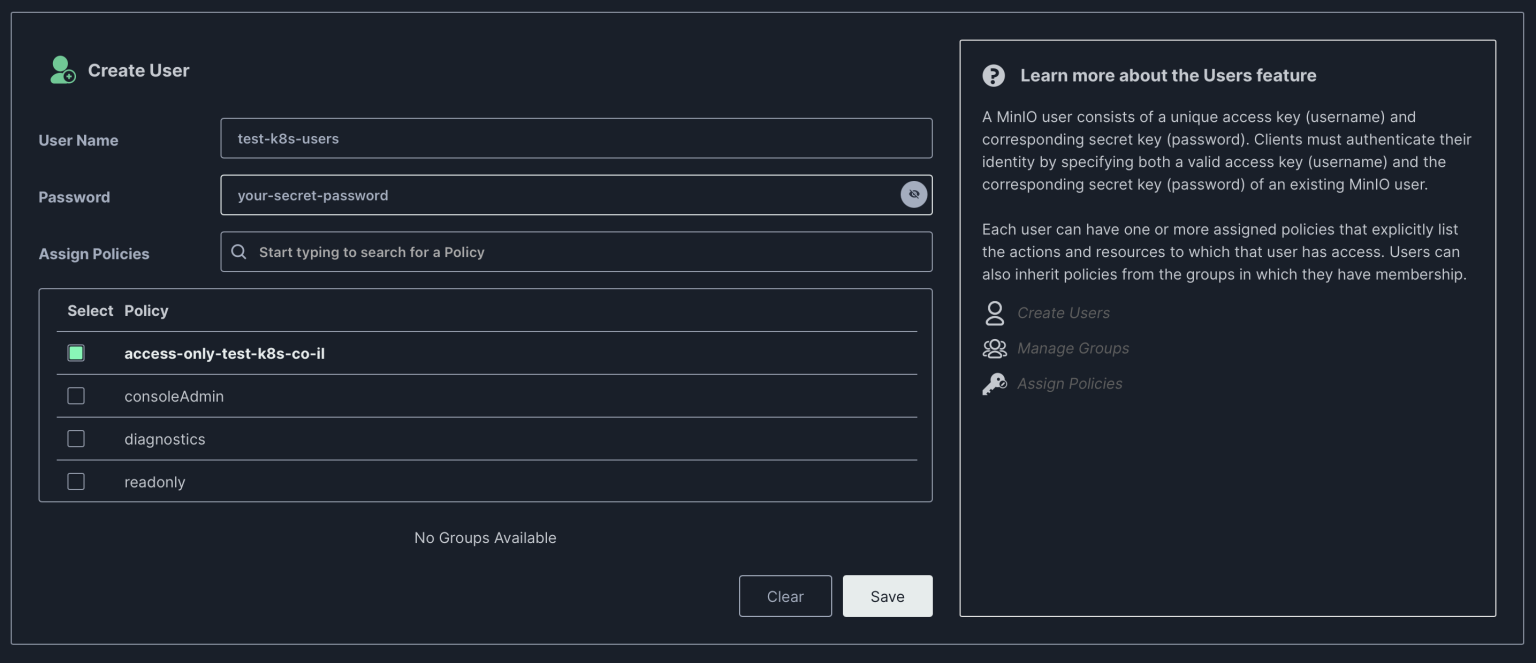Open the Assign Policies help link
The width and height of the screenshot is (1536, 663).
(1069, 384)
